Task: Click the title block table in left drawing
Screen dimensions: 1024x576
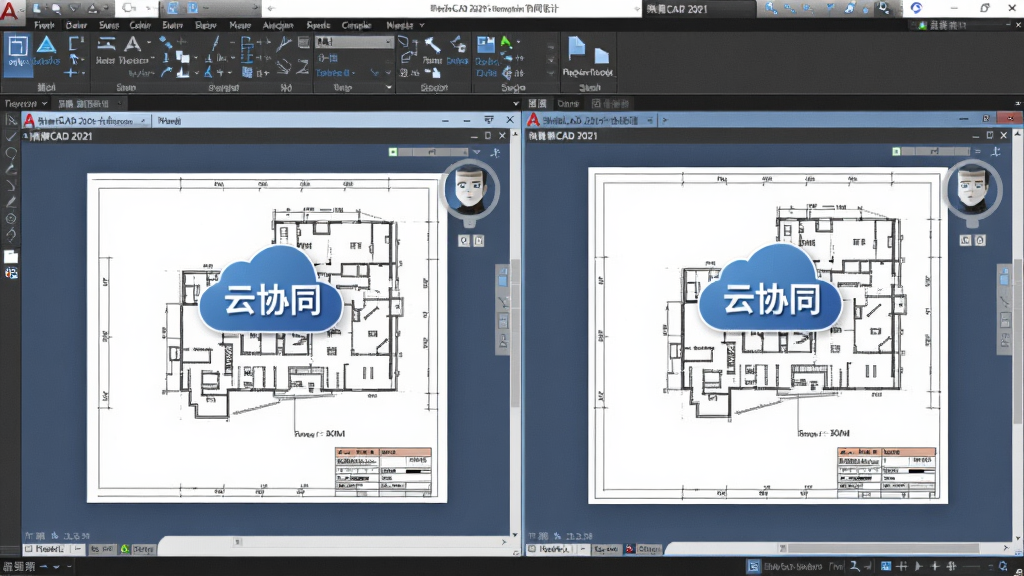Action: tap(383, 472)
